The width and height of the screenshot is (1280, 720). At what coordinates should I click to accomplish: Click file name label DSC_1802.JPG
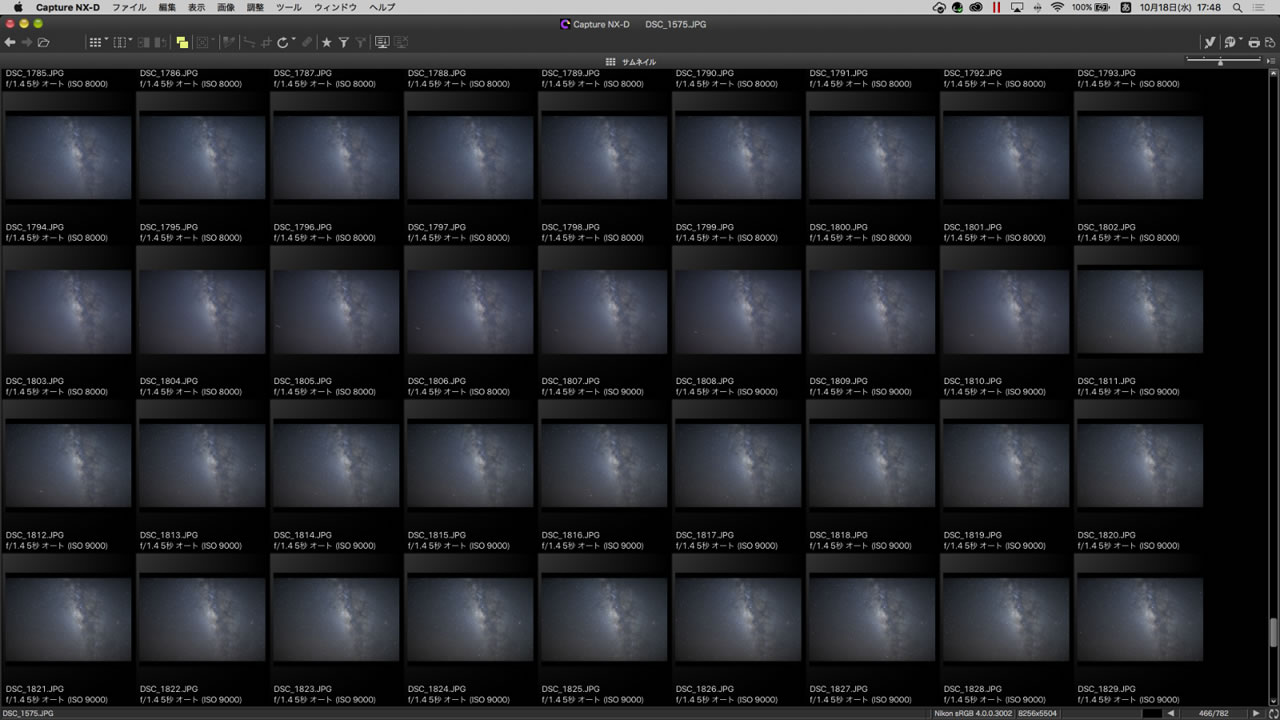tap(1106, 227)
